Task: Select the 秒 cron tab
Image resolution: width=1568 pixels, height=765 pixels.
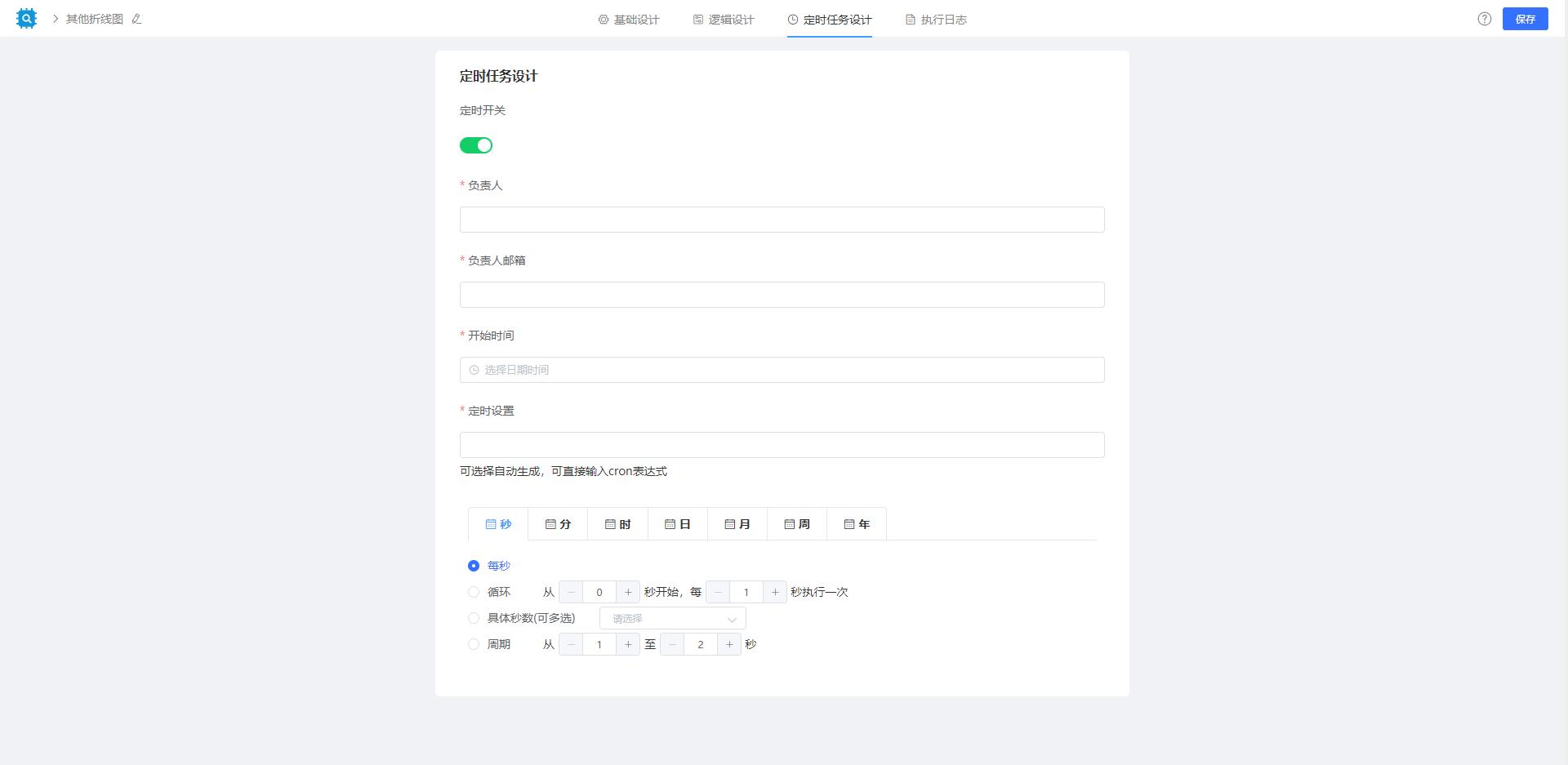Action: pyautogui.click(x=498, y=524)
